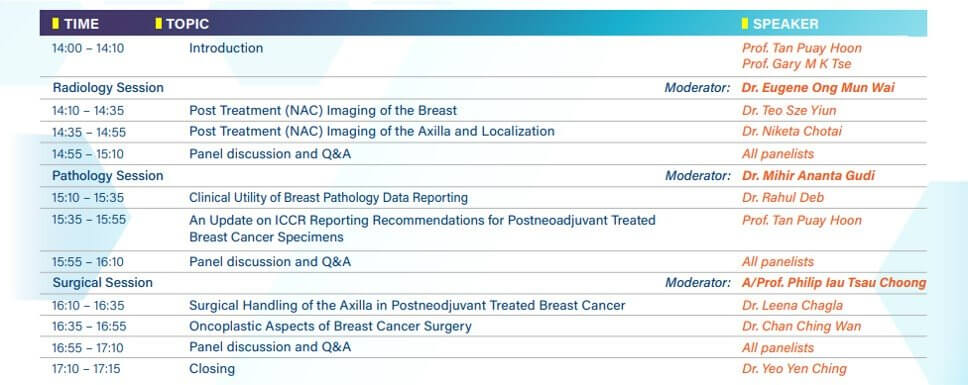Select the Pathology Session heading
The image size is (968, 385).
(x=107, y=176)
